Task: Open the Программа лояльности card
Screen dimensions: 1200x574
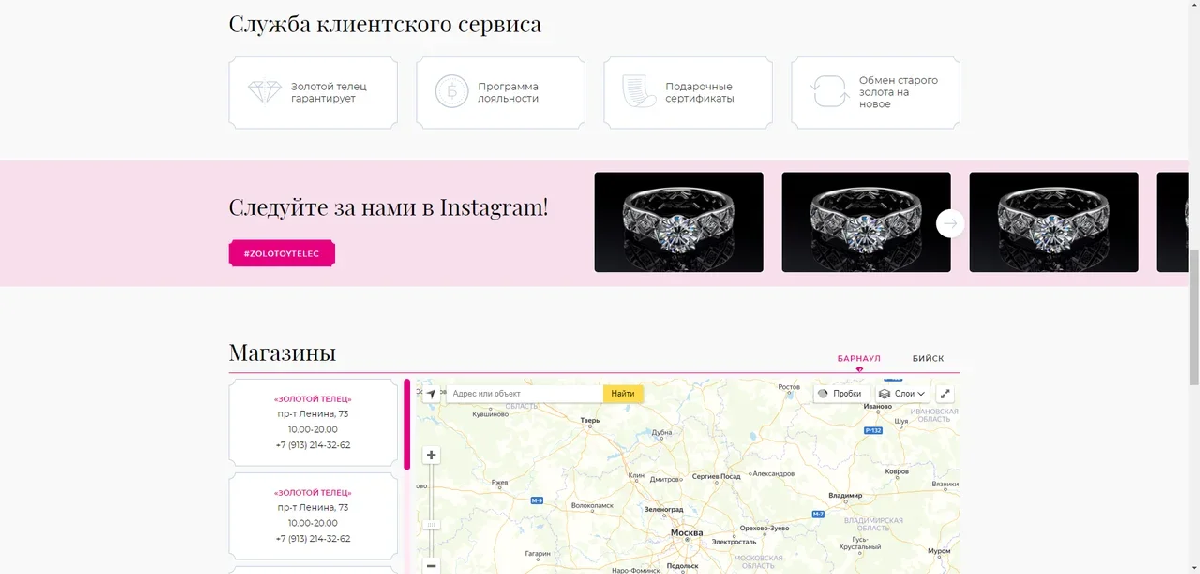Action: pos(501,93)
